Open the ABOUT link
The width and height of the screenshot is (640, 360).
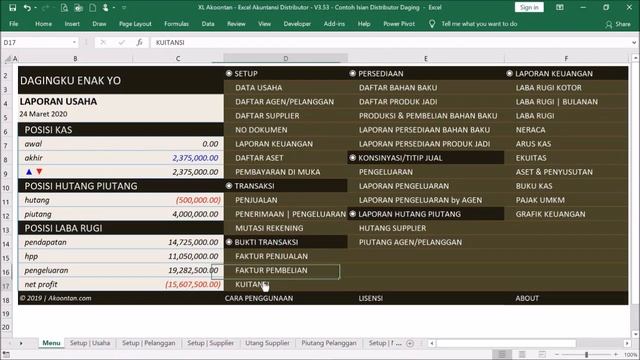527,298
